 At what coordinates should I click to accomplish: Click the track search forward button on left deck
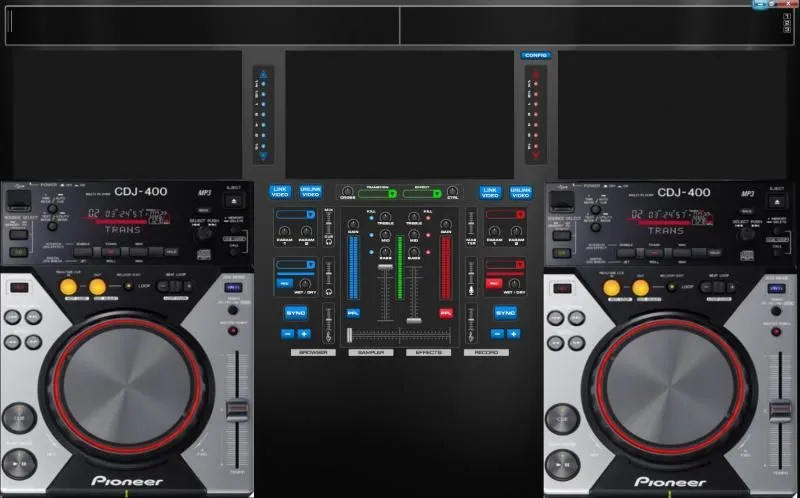[34, 317]
